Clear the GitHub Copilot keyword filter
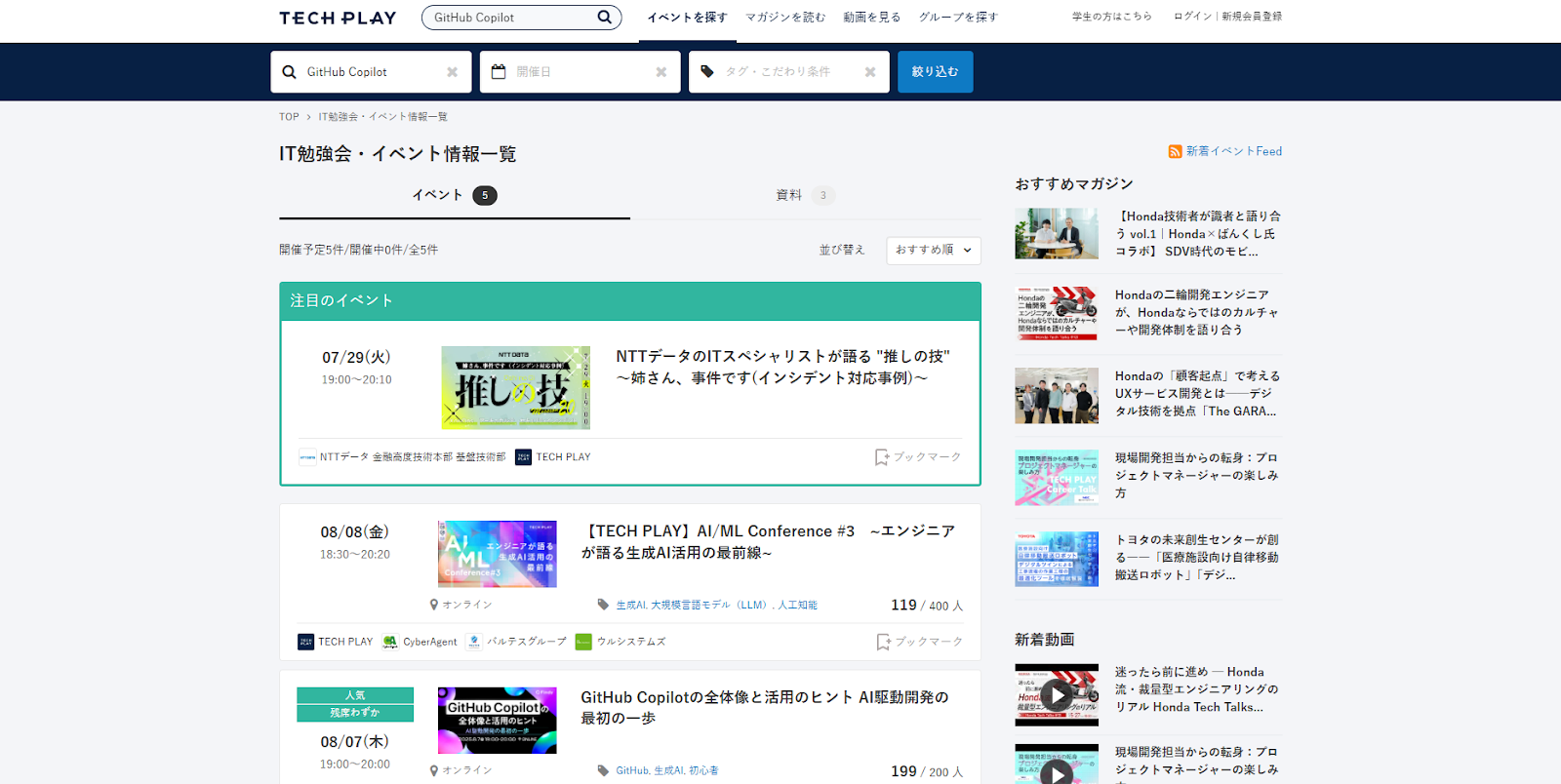This screenshot has height=784, width=1561. [453, 72]
